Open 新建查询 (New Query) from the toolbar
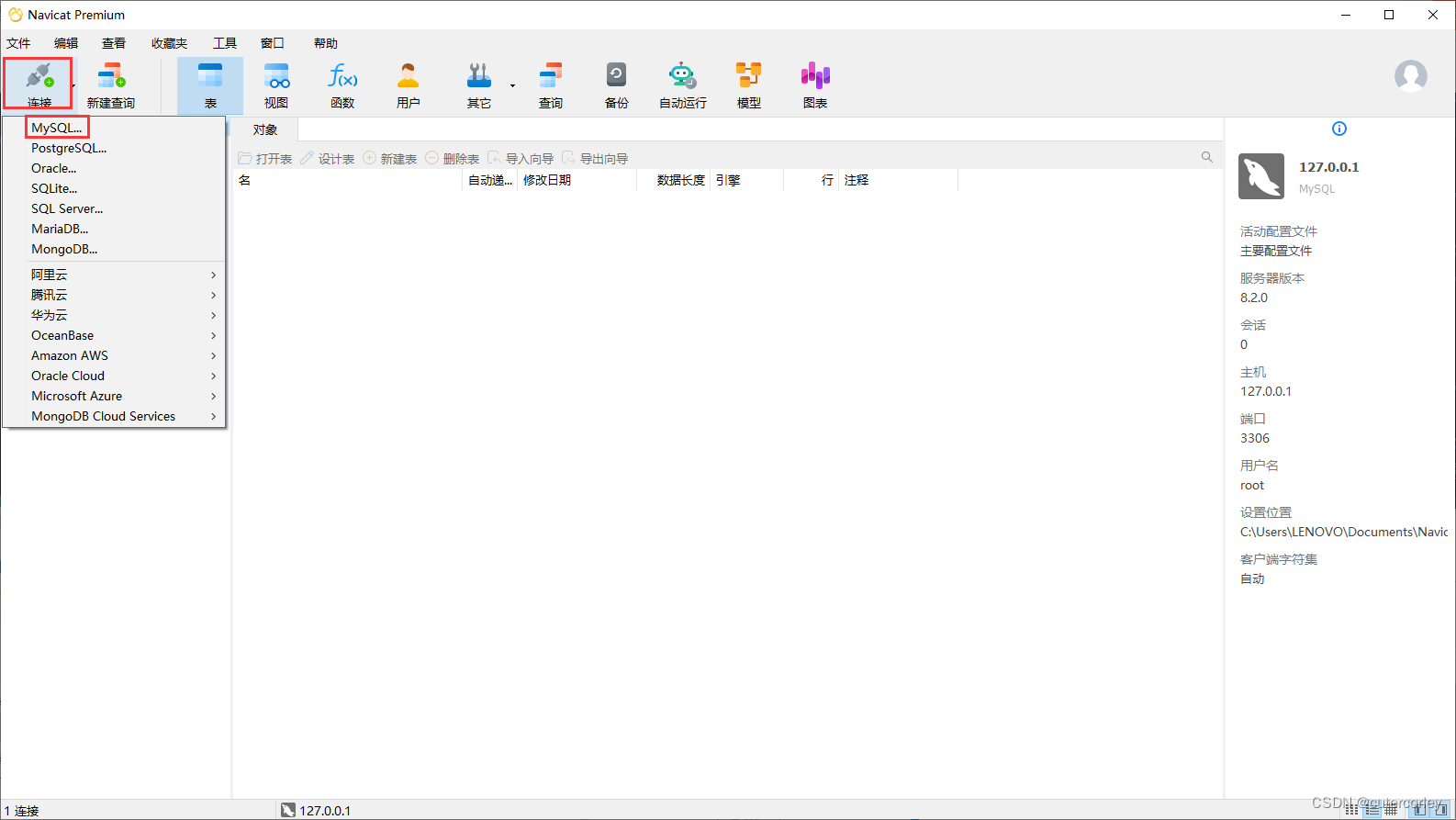 click(111, 85)
